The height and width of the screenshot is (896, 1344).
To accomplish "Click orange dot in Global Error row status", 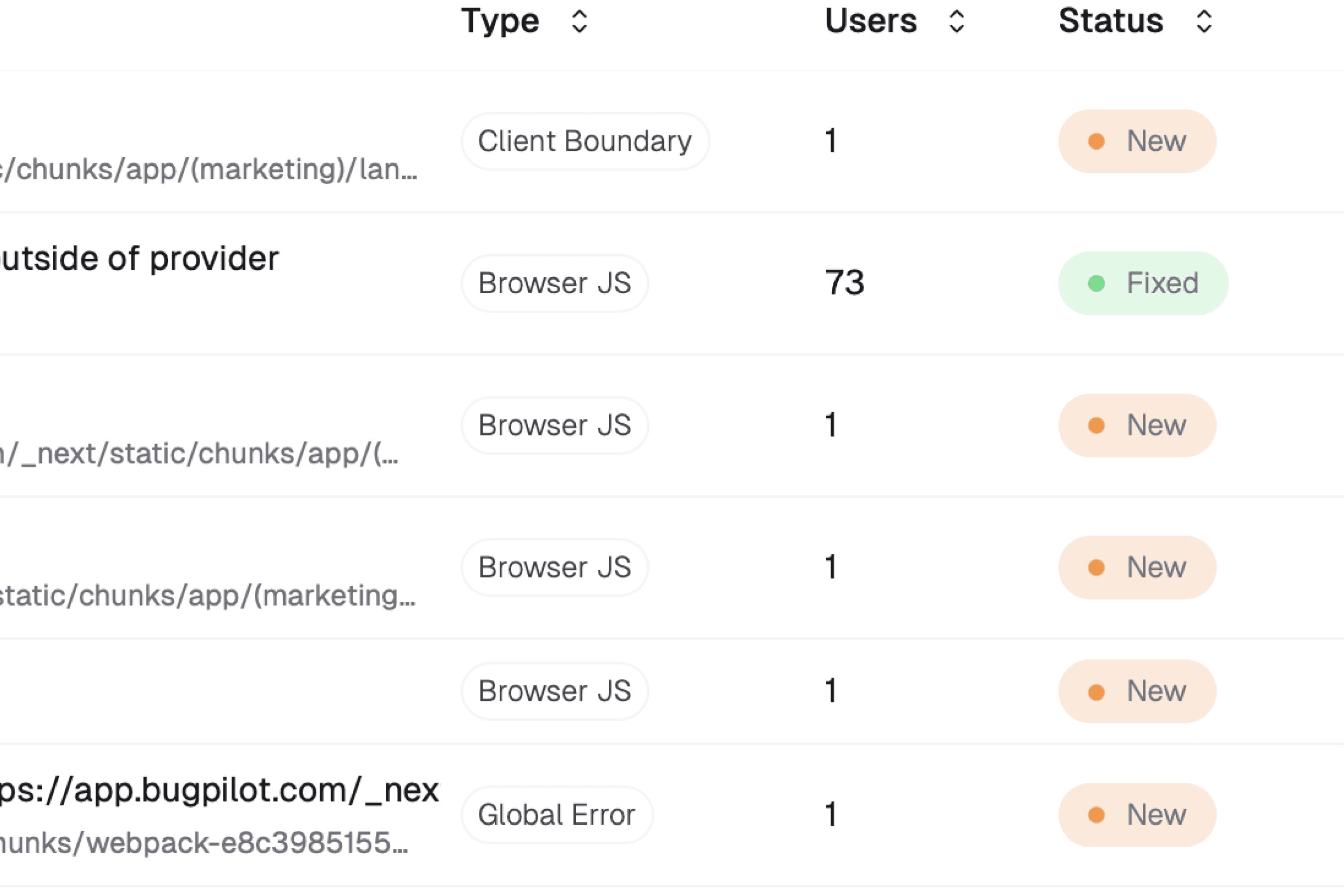I will click(x=1096, y=815).
